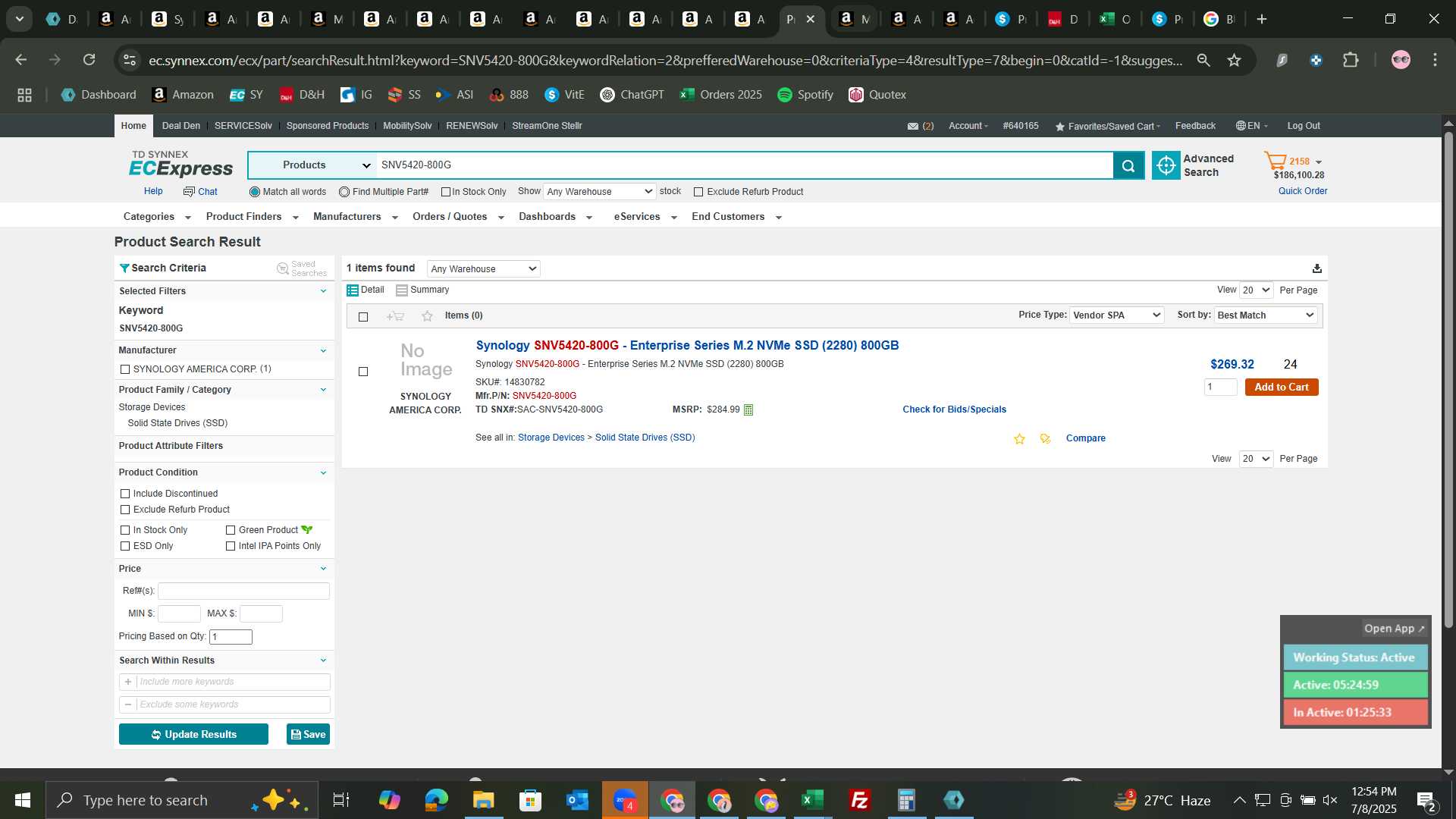
Task: Tick the product row checkbox for SNV5420-800G
Action: click(x=363, y=372)
